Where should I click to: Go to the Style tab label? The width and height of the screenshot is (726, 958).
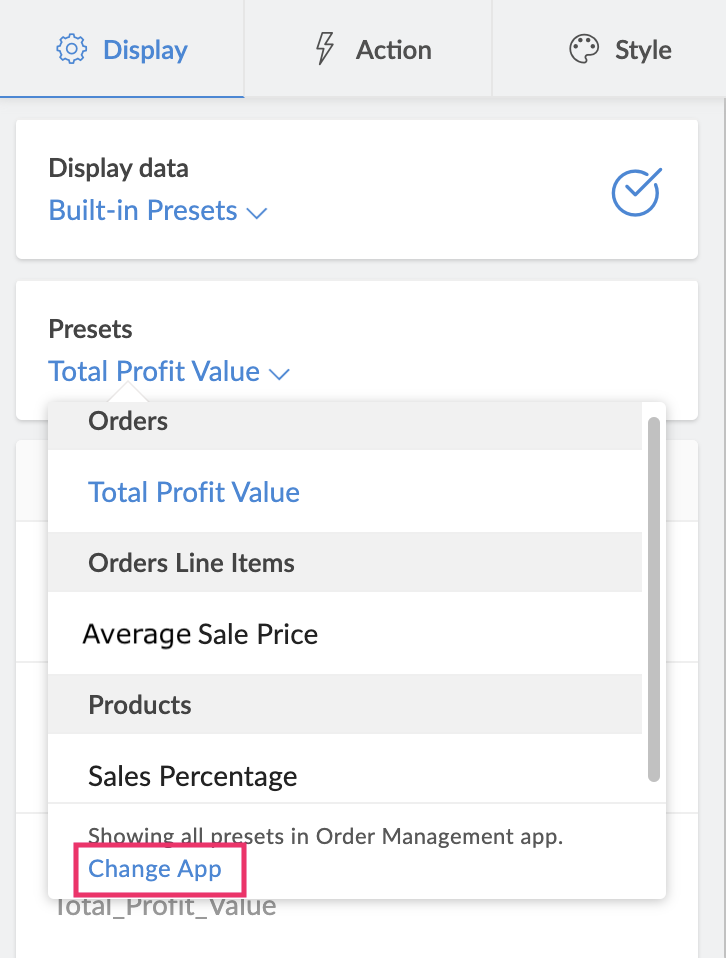[643, 50]
